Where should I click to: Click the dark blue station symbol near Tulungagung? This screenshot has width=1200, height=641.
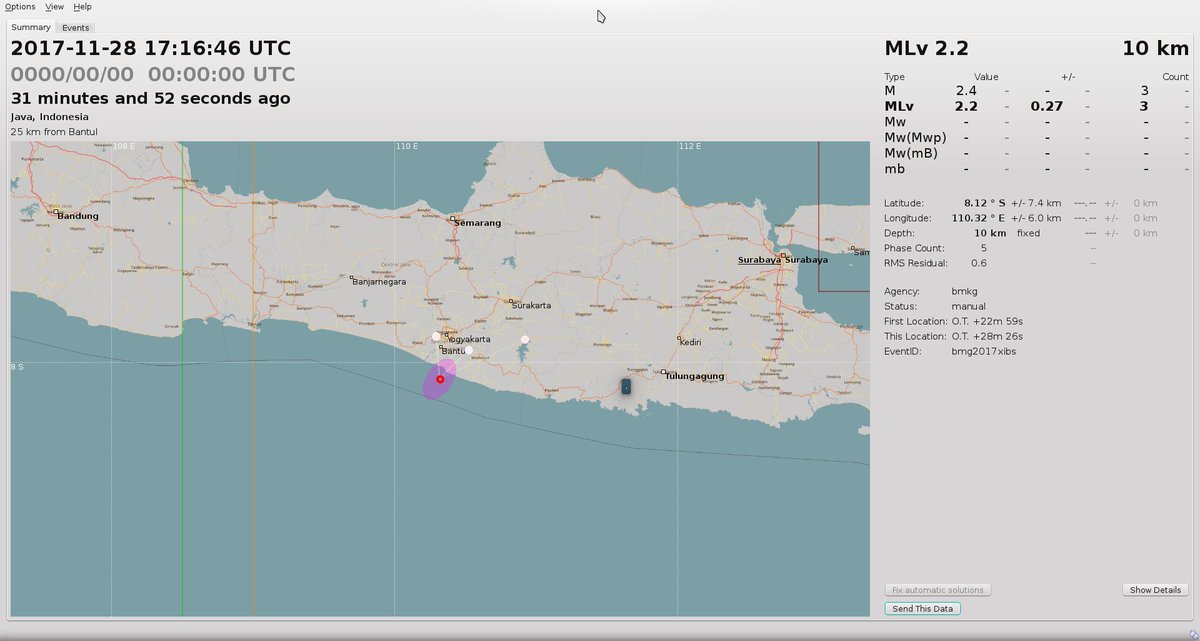(626, 386)
